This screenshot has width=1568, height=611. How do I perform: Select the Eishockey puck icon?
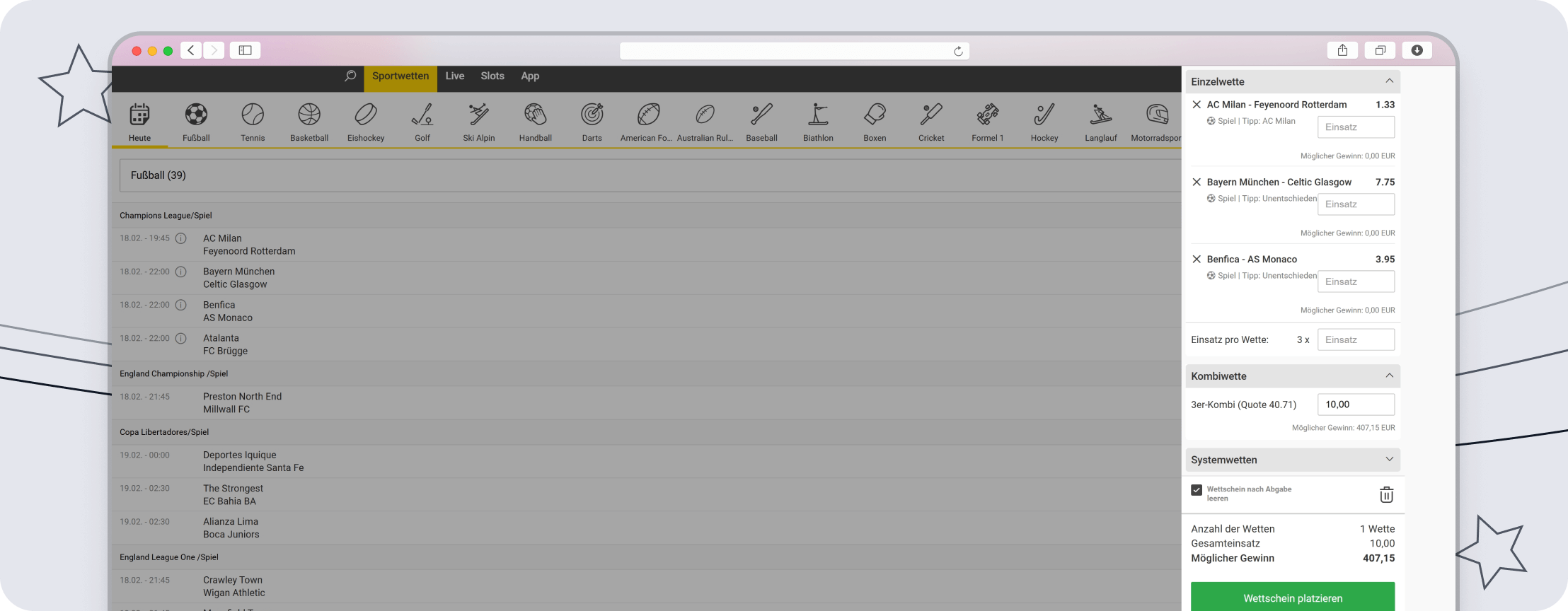(x=366, y=115)
